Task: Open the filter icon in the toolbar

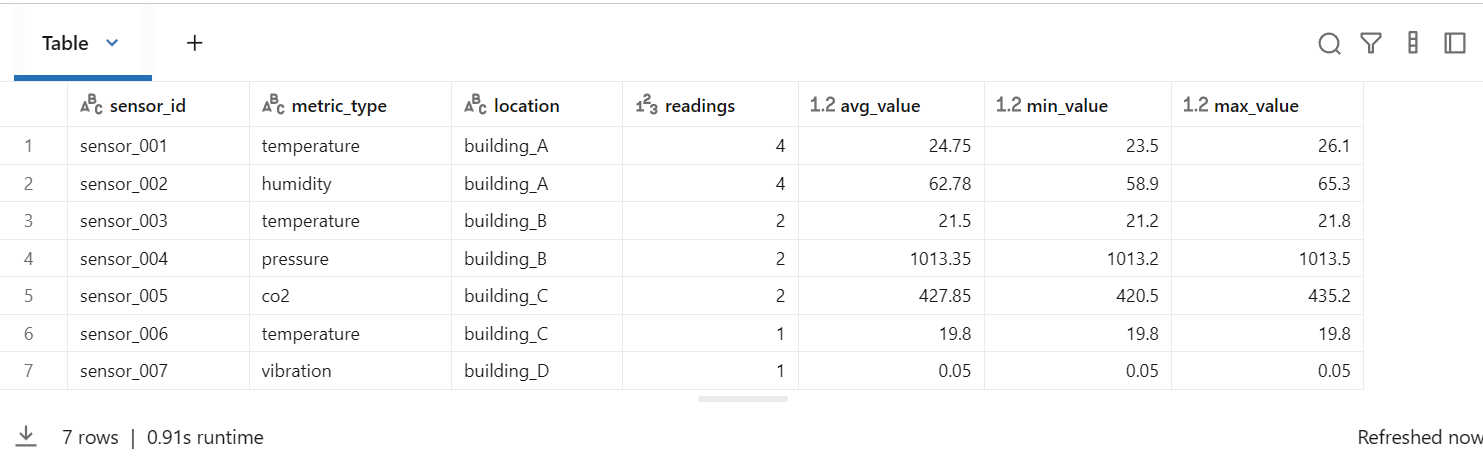Action: pos(1370,44)
